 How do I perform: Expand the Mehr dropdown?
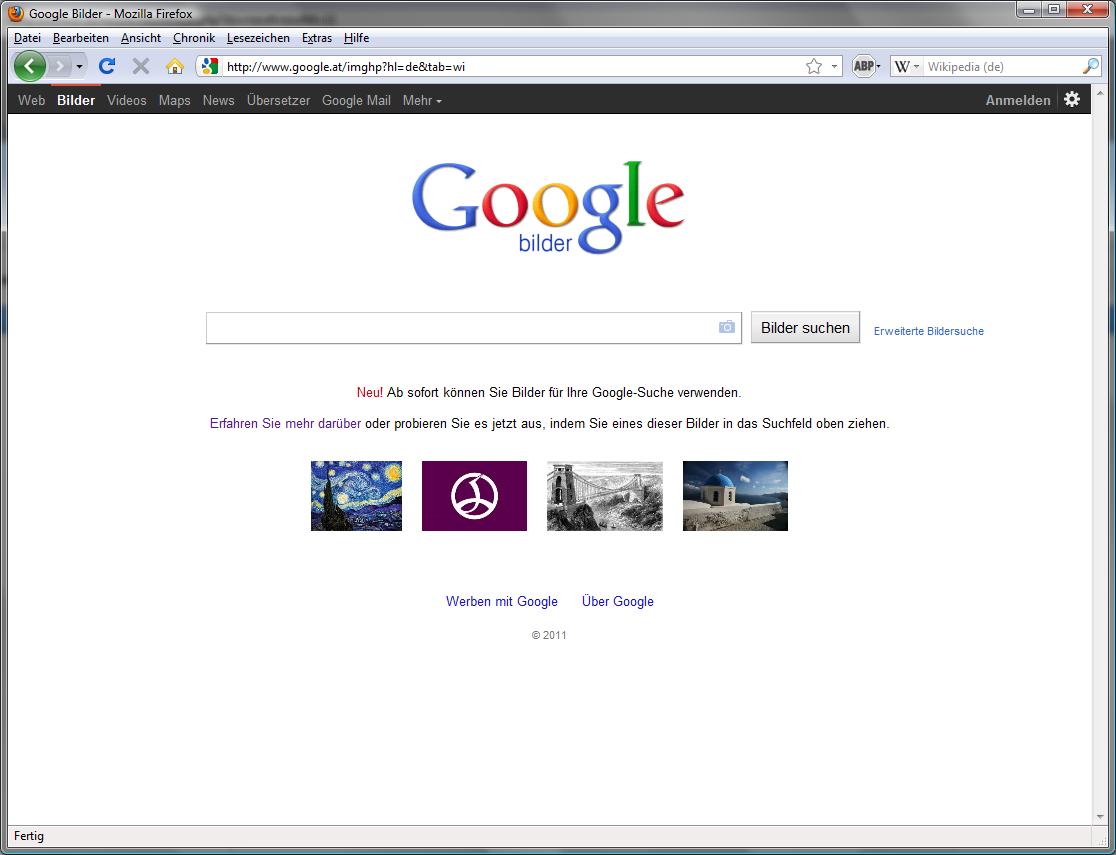point(422,100)
